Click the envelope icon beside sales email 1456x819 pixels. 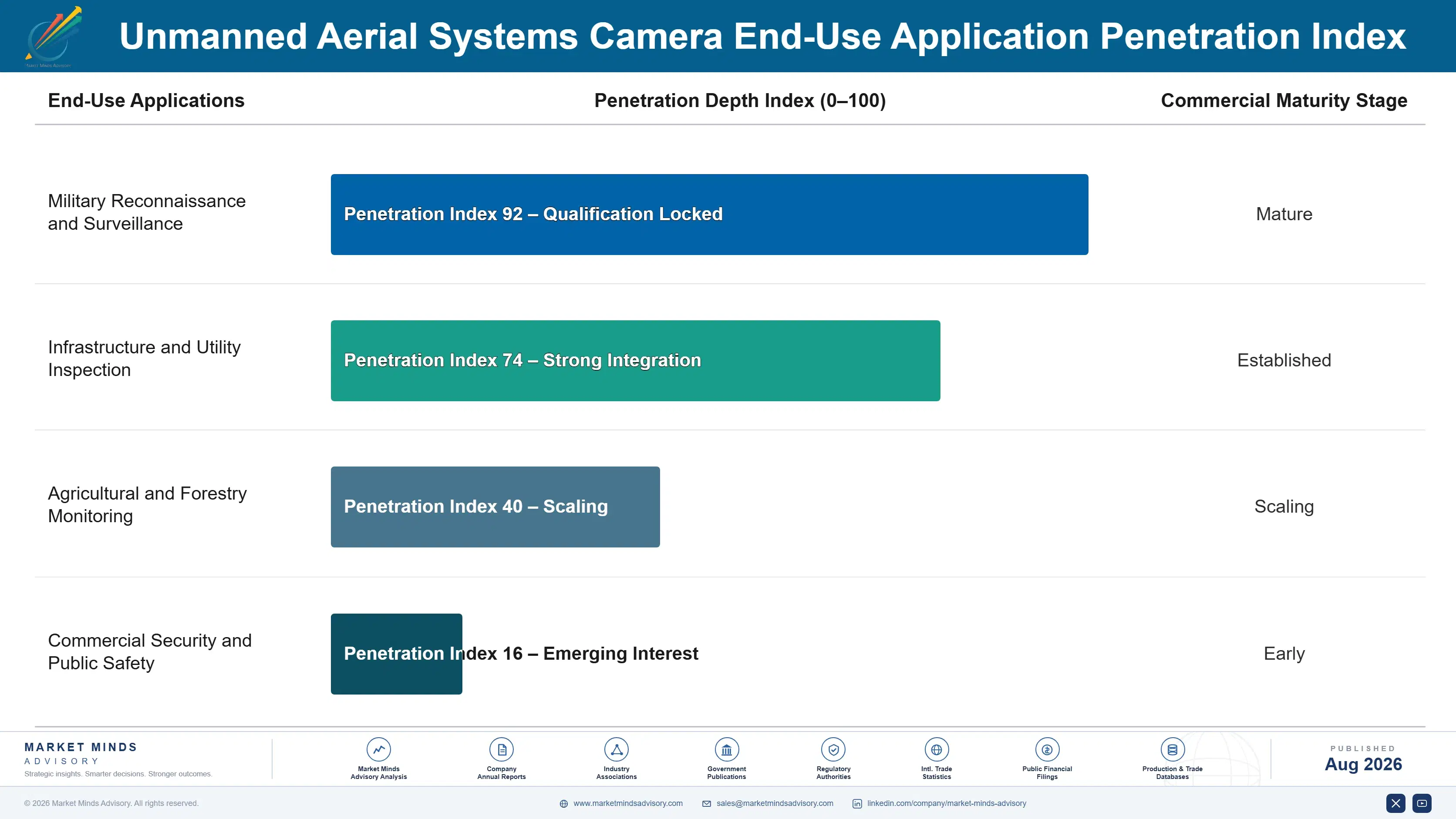(x=707, y=804)
